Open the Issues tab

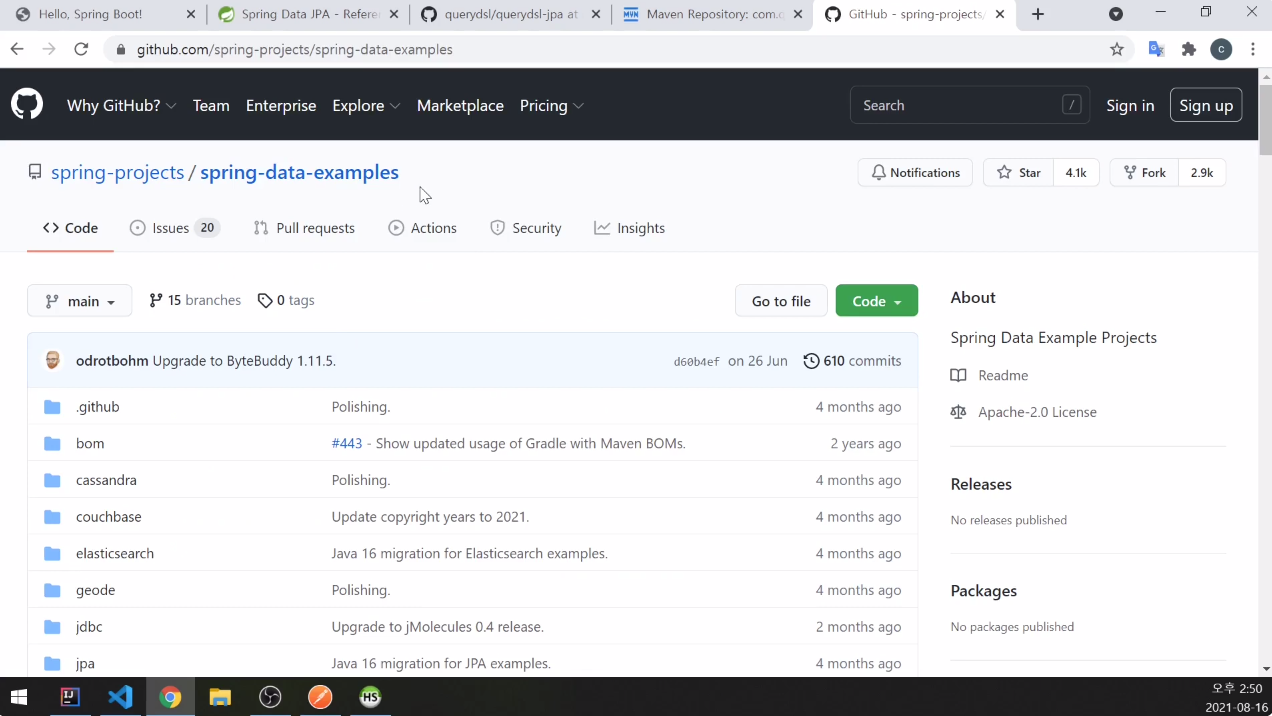tap(174, 228)
